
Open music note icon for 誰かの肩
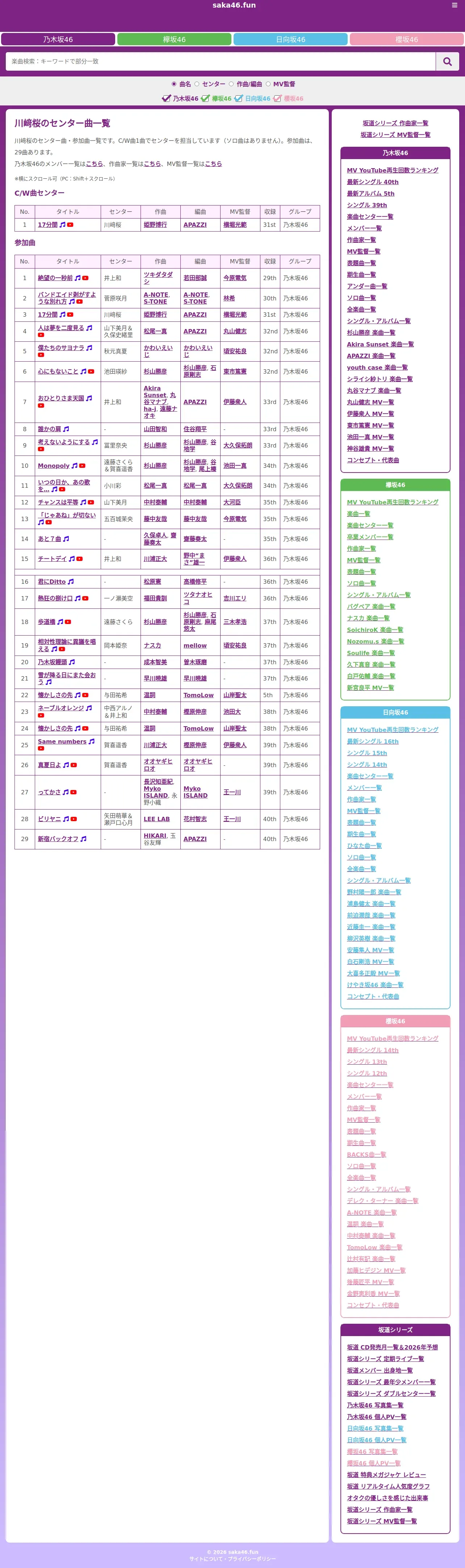(x=66, y=429)
